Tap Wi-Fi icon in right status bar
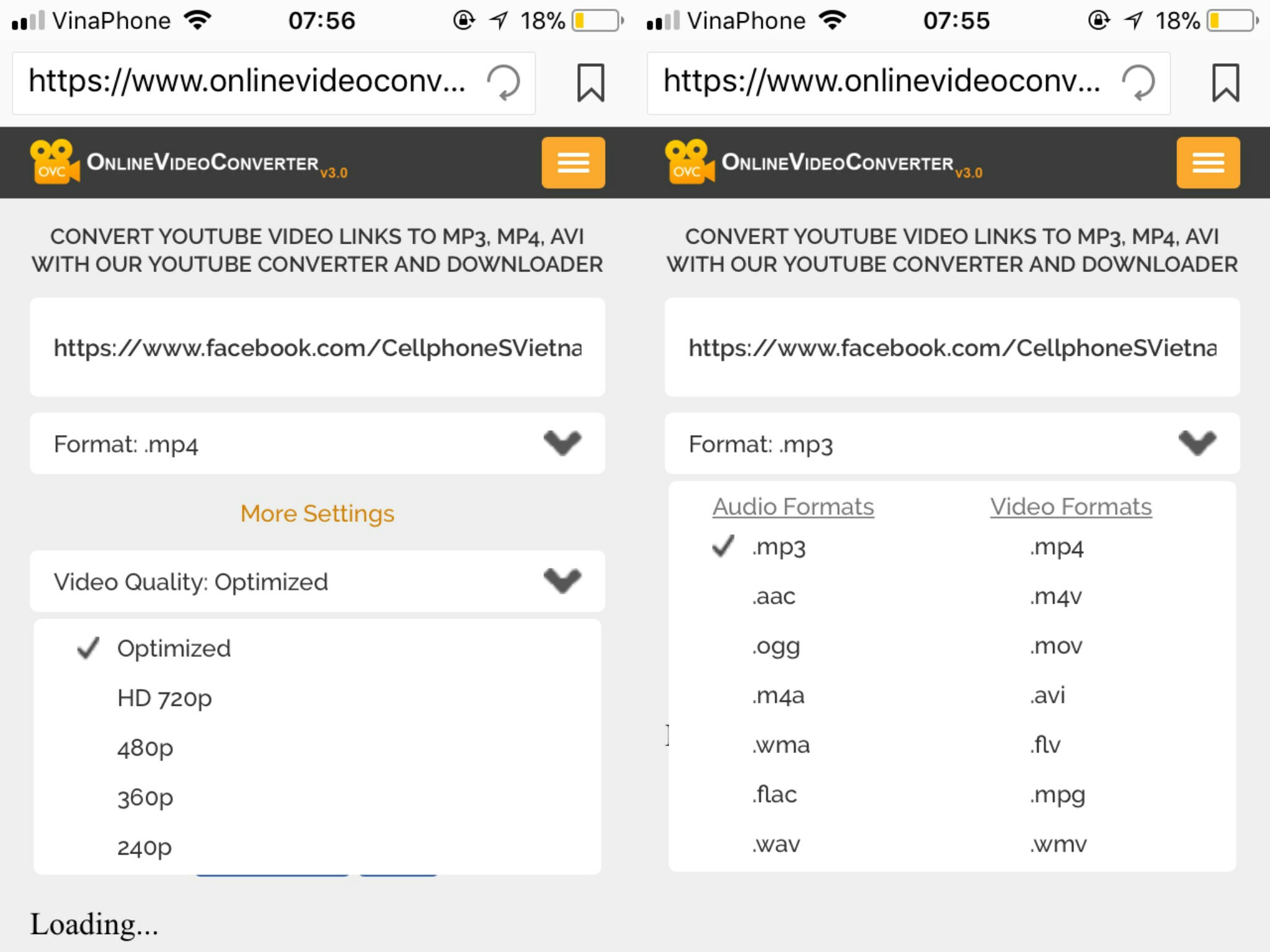The image size is (1270, 952). coord(833,20)
